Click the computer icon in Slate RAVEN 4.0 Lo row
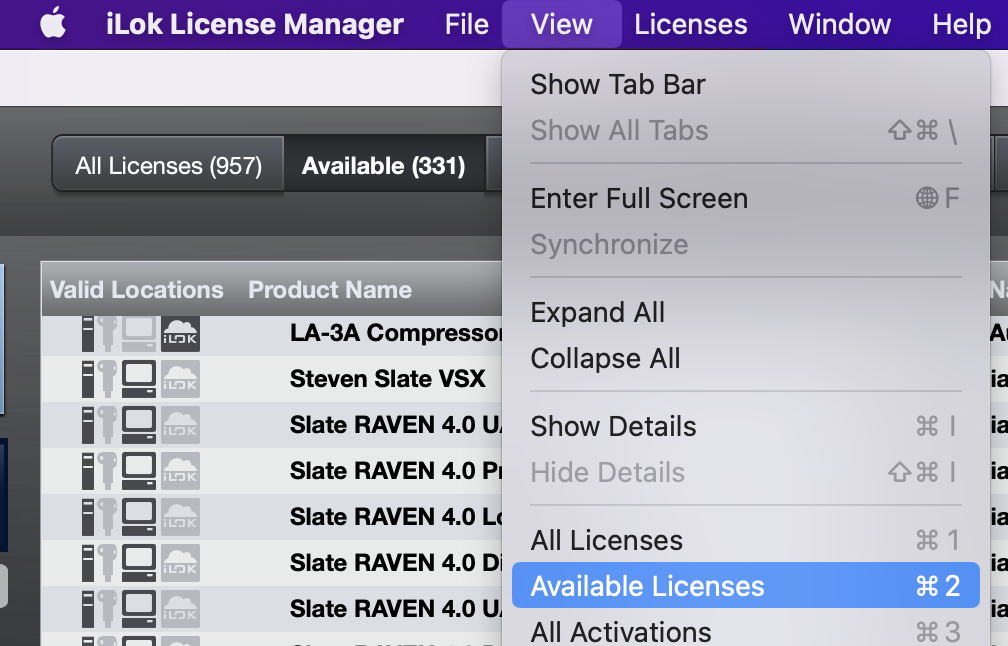 [x=139, y=517]
